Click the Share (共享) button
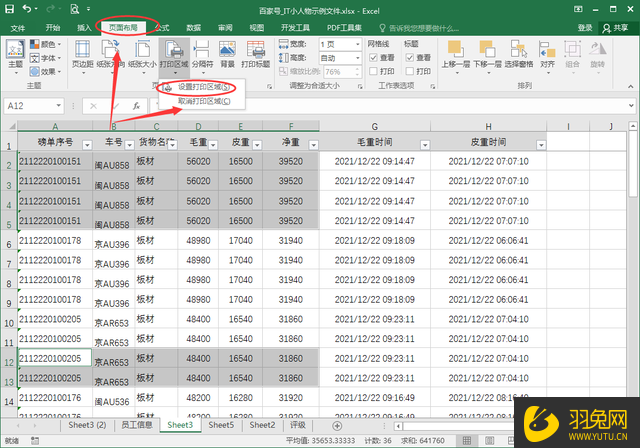 point(616,28)
